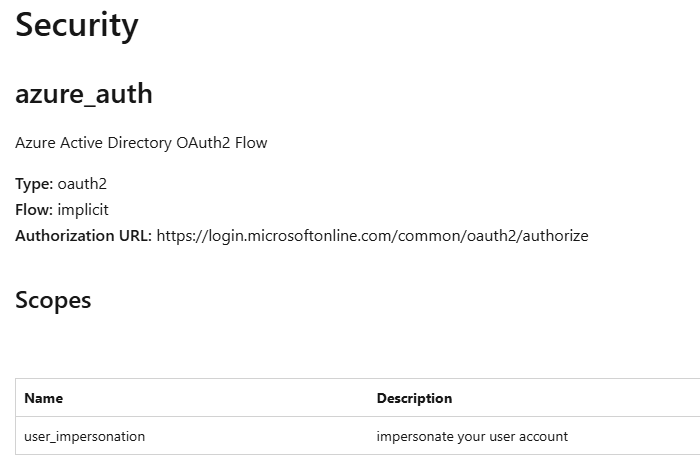
Task: Click the login.microsoftonline.com authorize URL
Action: click(x=373, y=236)
